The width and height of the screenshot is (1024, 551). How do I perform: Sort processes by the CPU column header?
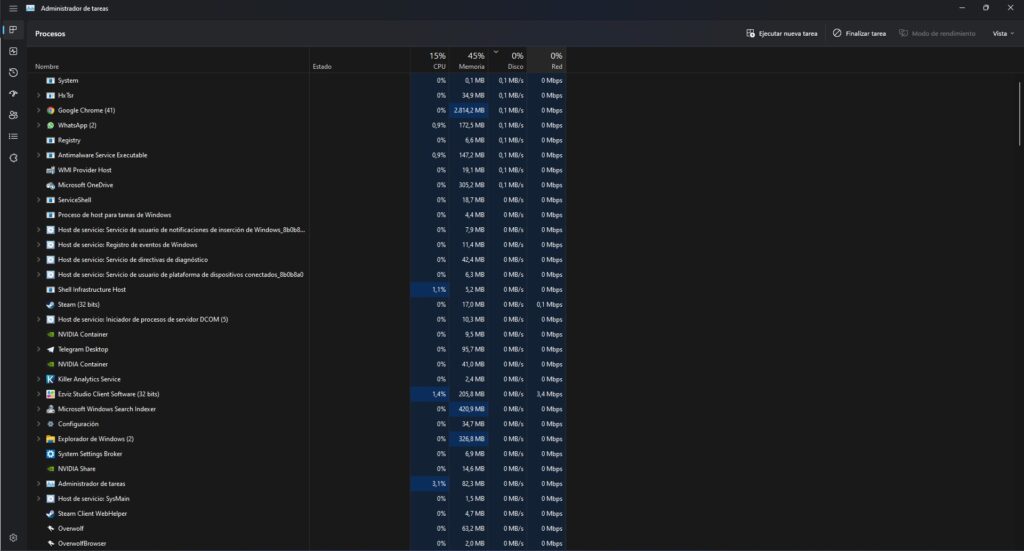tap(436, 61)
